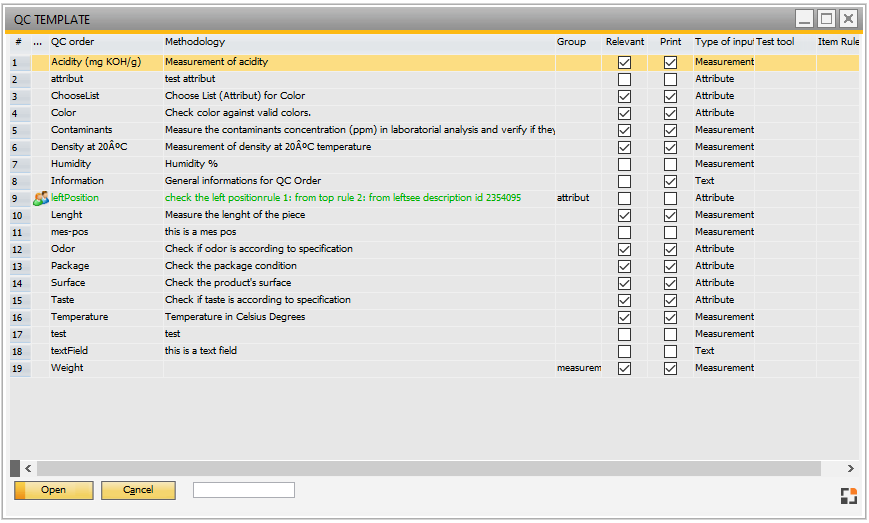
Task: Sort by QC order column header
Action: 72,42
